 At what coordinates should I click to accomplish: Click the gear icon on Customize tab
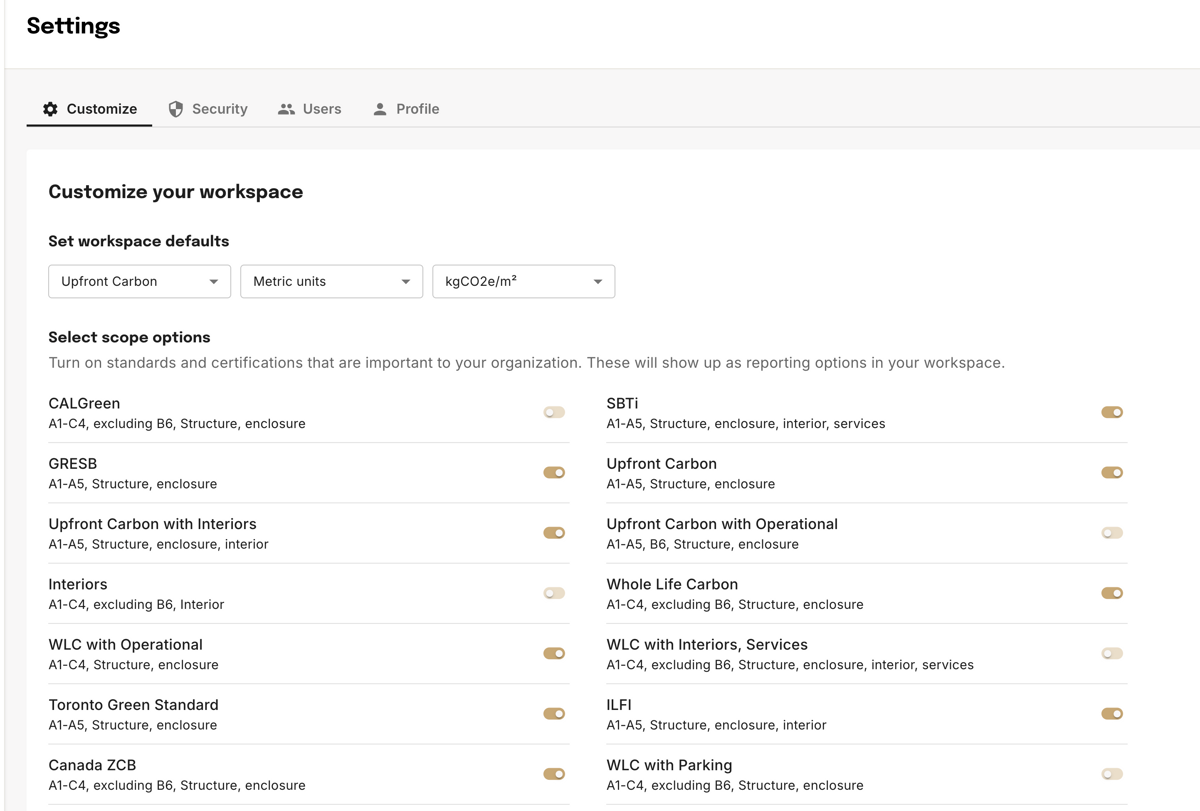50,109
